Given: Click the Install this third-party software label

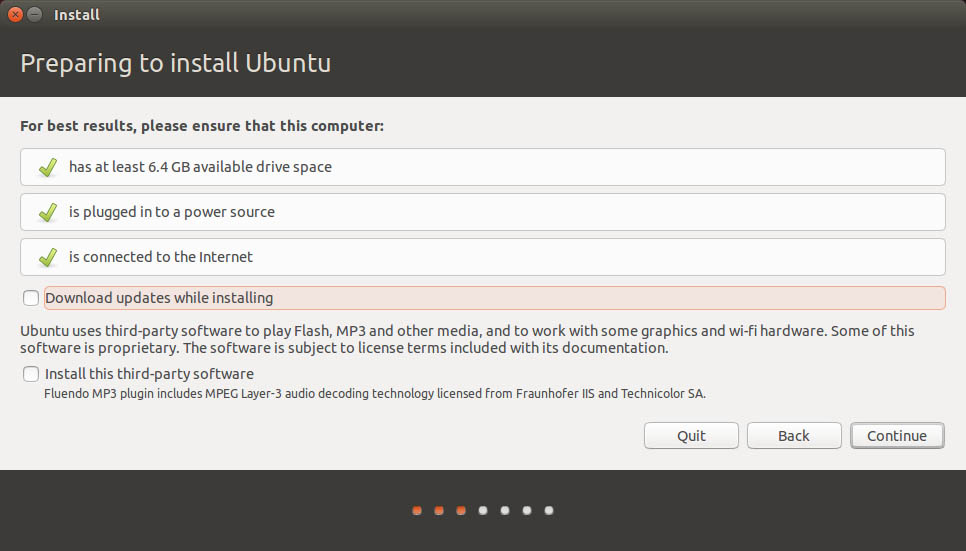Looking at the screenshot, I should pyautogui.click(x=149, y=374).
